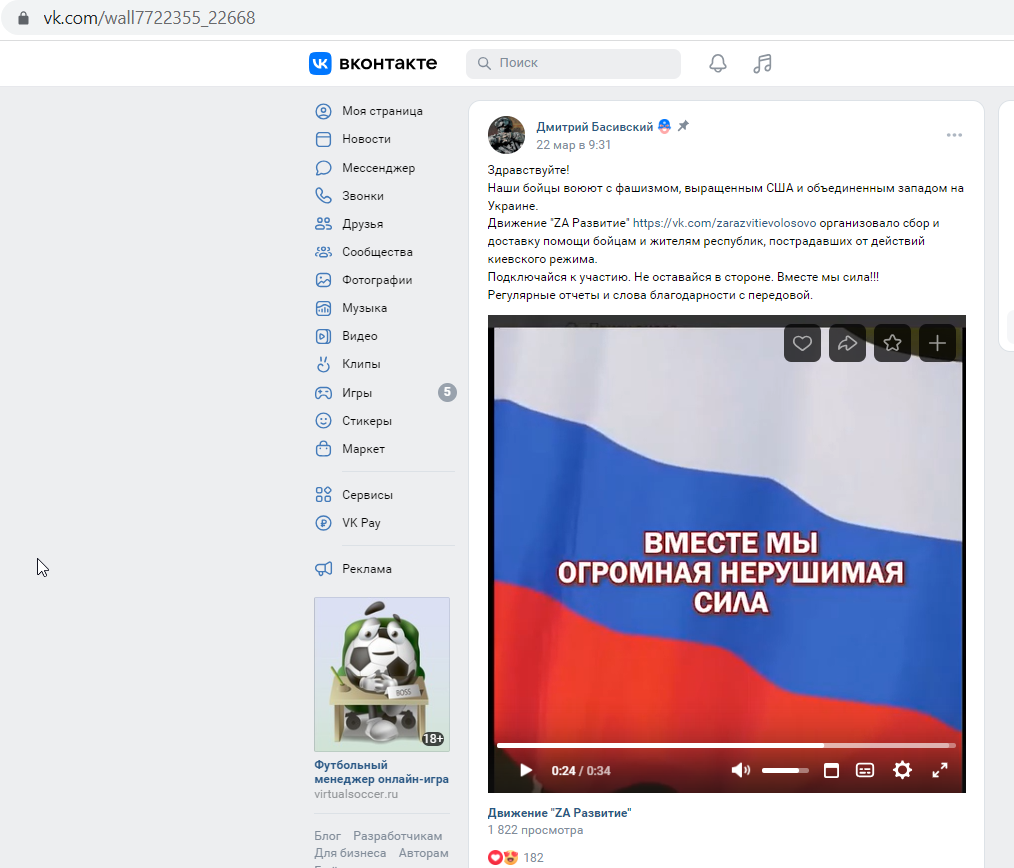This screenshot has height=868, width=1014.
Task: Bookmark the video with the star icon
Action: (x=892, y=343)
